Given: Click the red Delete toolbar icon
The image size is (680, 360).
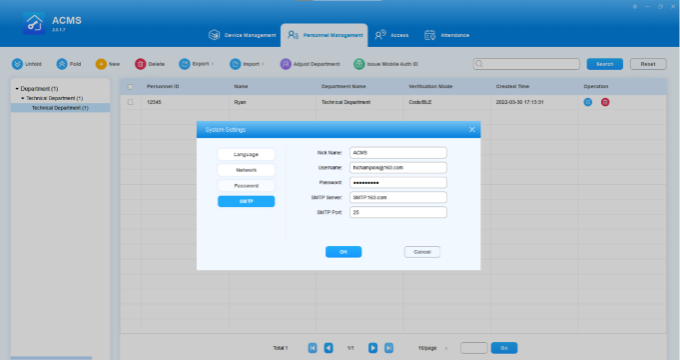Looking at the screenshot, I should [x=141, y=64].
